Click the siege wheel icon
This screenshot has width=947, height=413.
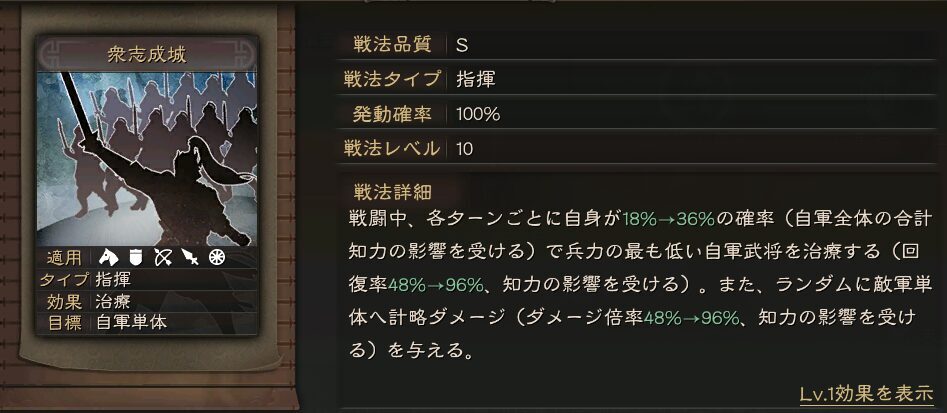(x=216, y=258)
